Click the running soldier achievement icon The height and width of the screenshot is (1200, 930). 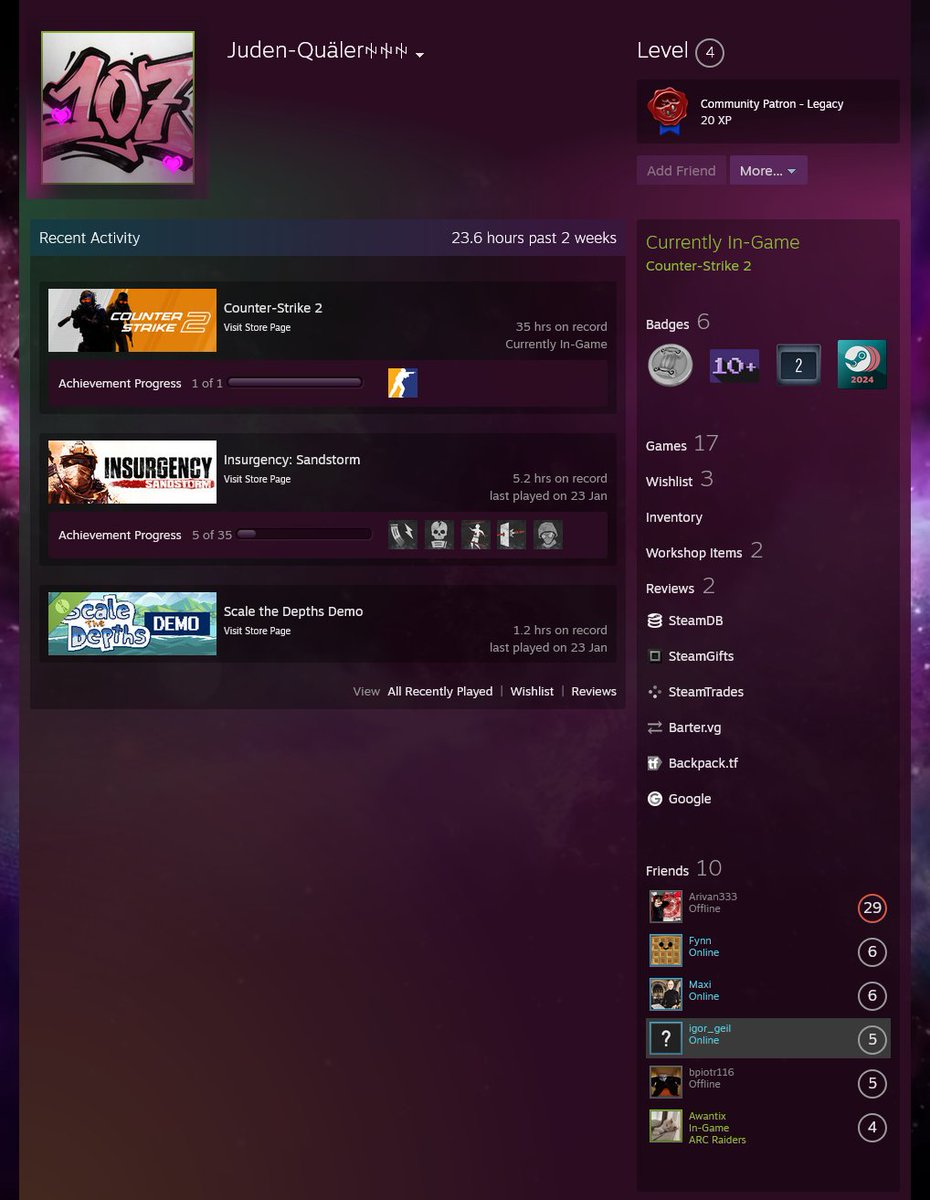[476, 535]
